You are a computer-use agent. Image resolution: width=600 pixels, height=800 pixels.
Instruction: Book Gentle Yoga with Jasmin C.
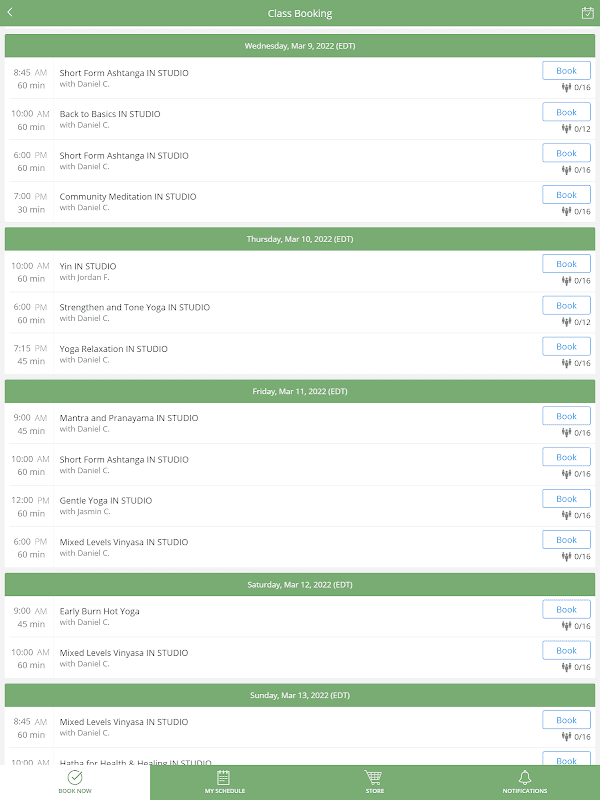[566, 499]
